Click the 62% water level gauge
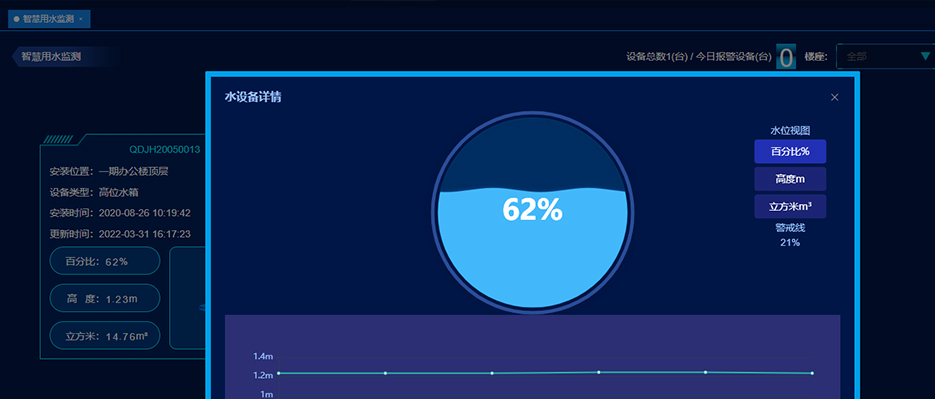The width and height of the screenshot is (935, 399). click(x=532, y=212)
